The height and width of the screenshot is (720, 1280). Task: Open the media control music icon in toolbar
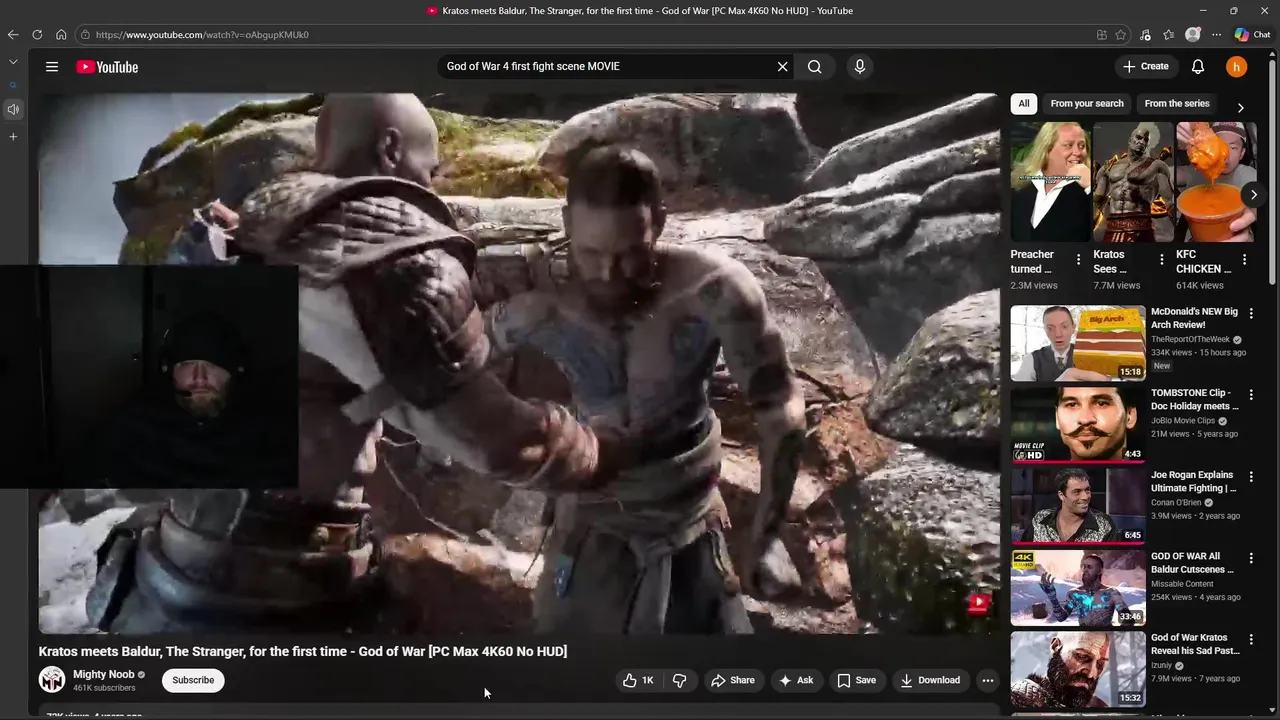pos(1146,35)
